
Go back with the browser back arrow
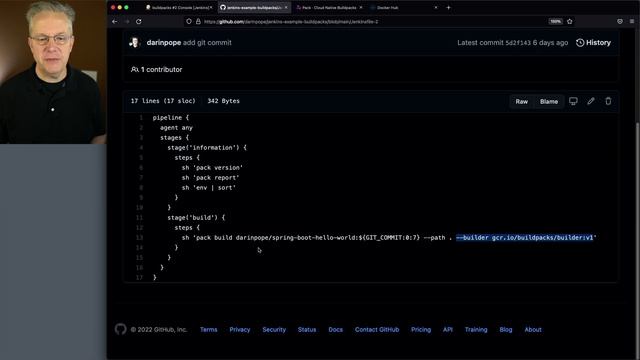tap(115, 22)
